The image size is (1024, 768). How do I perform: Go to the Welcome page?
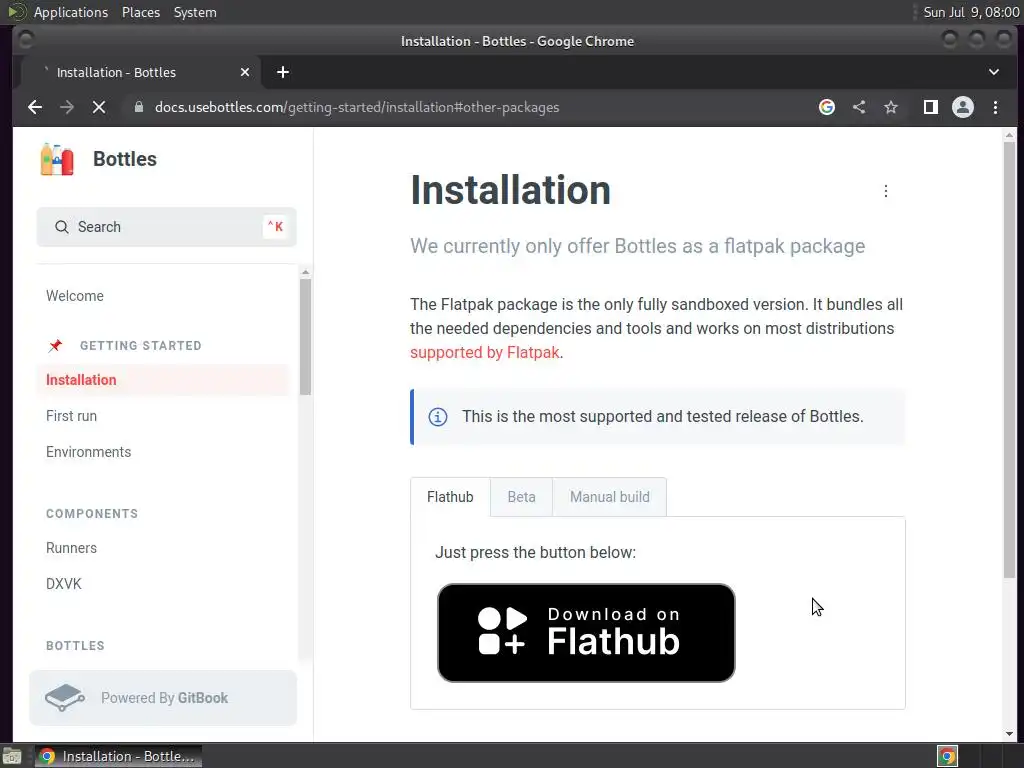click(x=74, y=296)
